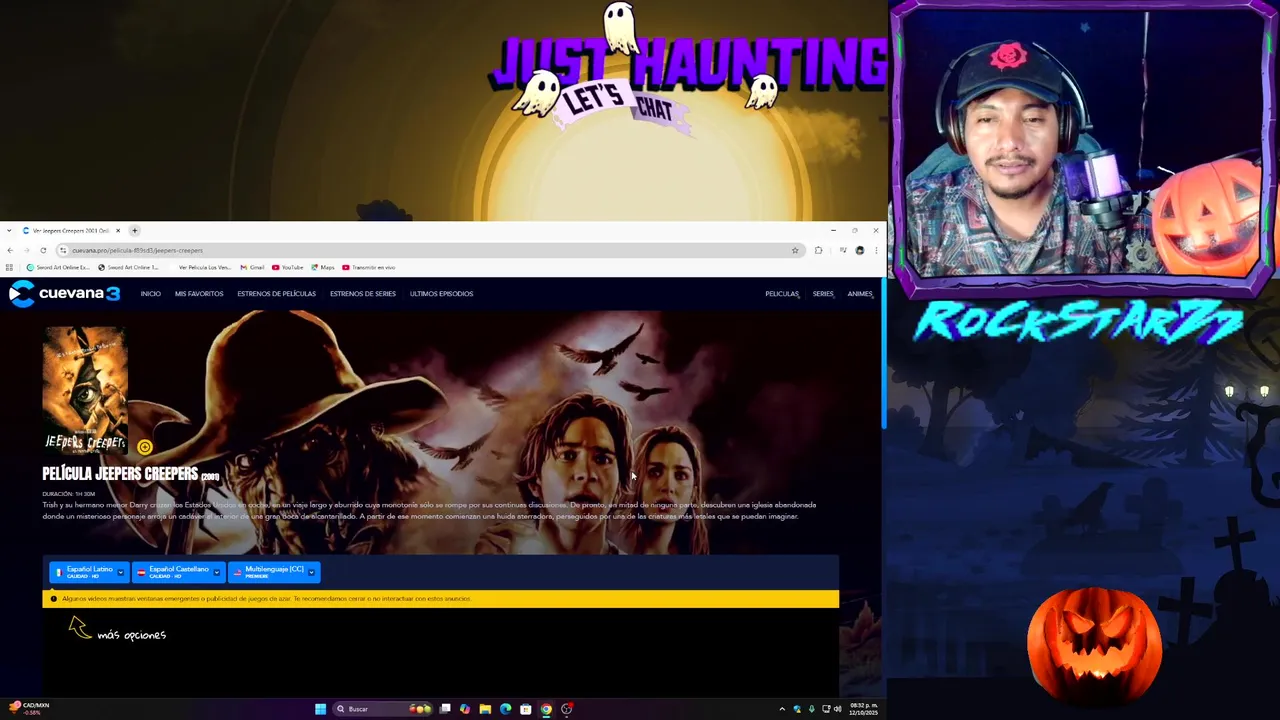
Task: Open ULTIMOS EPISODIOS section
Action: (x=441, y=294)
